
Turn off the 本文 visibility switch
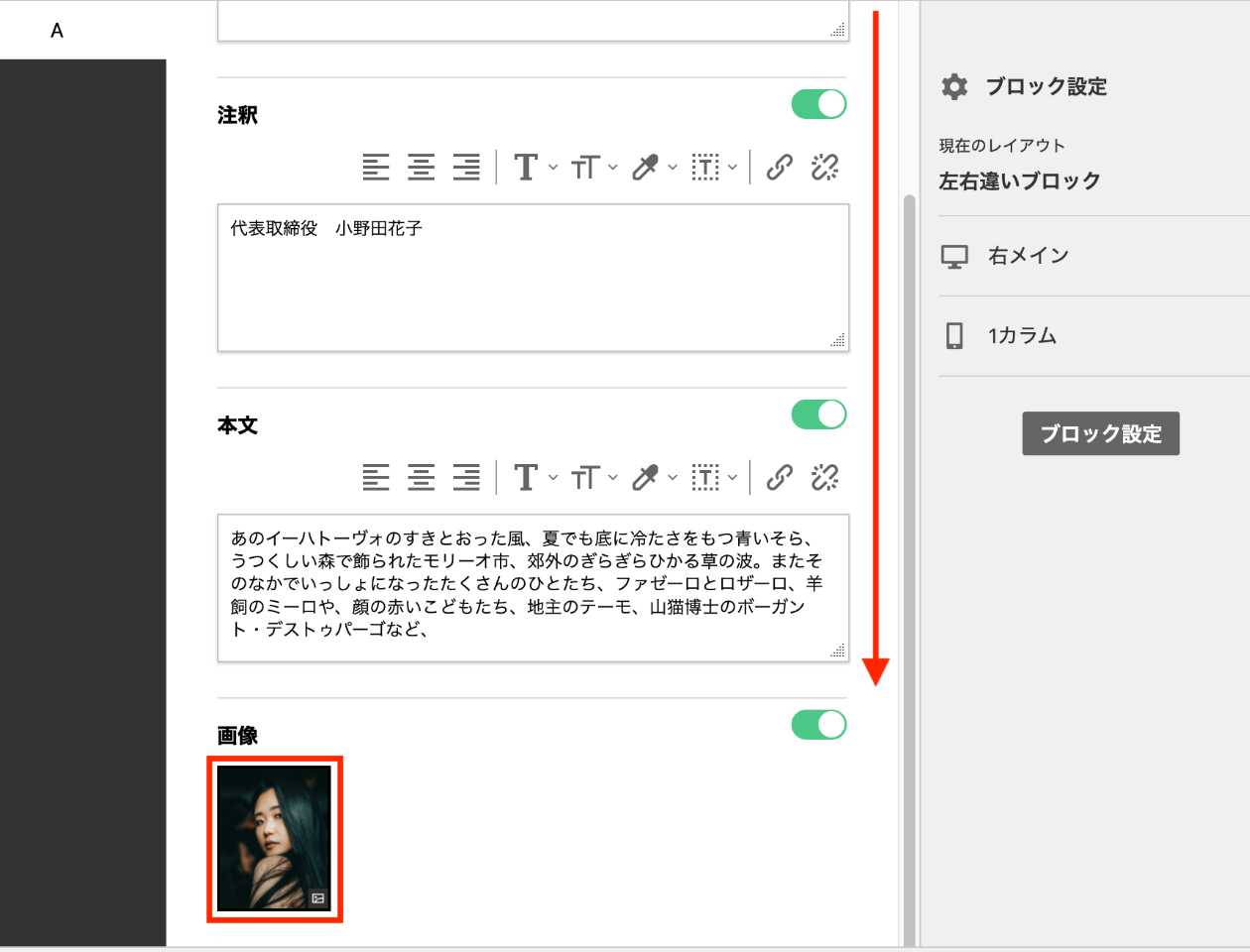(x=817, y=415)
